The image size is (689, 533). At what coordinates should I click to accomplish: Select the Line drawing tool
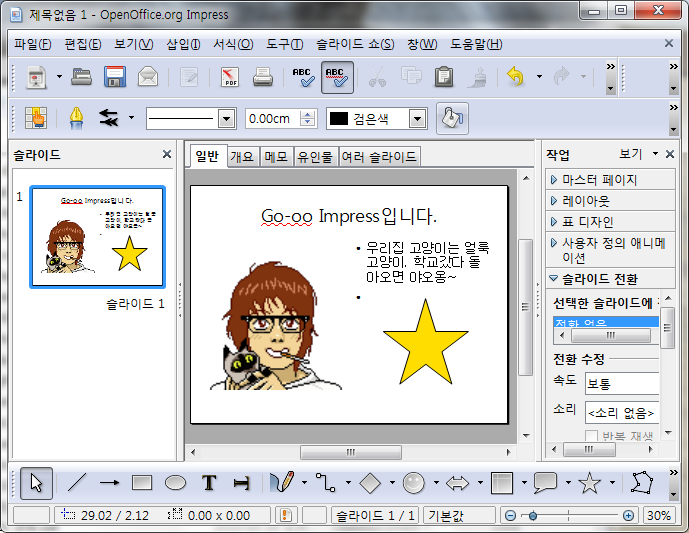(x=77, y=483)
